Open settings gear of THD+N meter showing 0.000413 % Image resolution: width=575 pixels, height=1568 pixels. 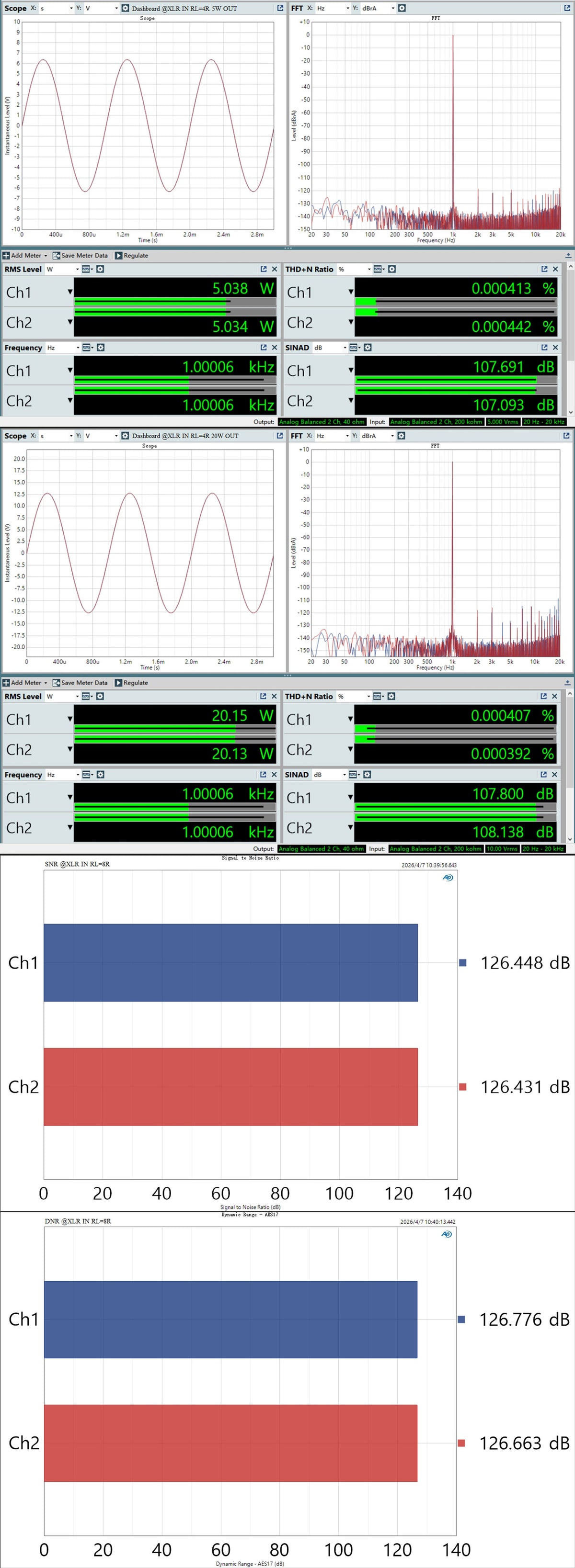point(391,269)
